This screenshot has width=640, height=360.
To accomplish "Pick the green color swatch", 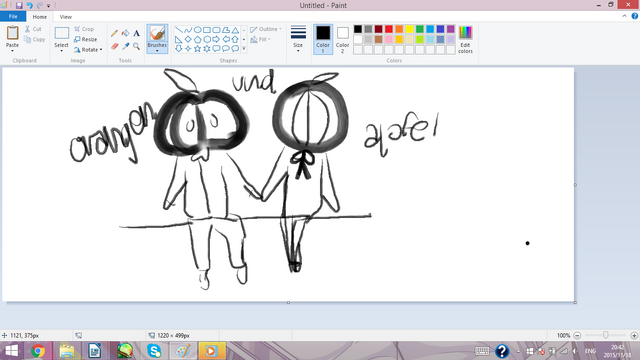I will tap(420, 29).
